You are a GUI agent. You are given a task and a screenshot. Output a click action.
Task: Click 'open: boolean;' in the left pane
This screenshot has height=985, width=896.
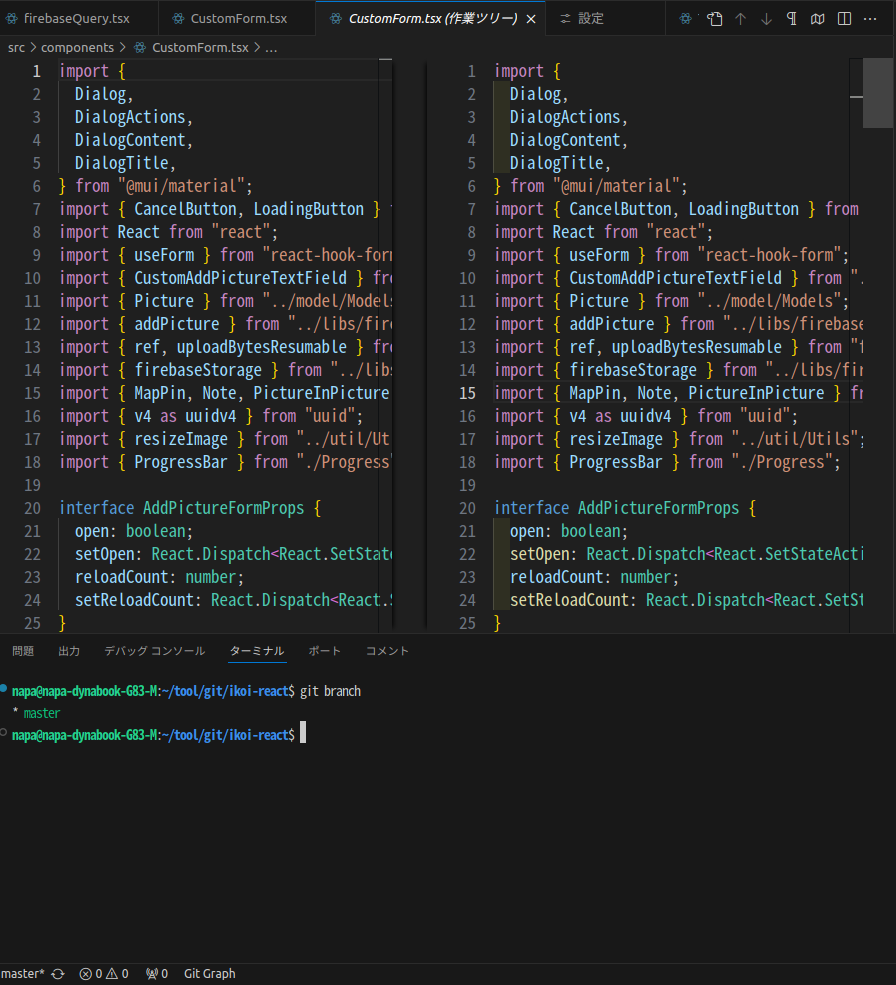click(134, 531)
